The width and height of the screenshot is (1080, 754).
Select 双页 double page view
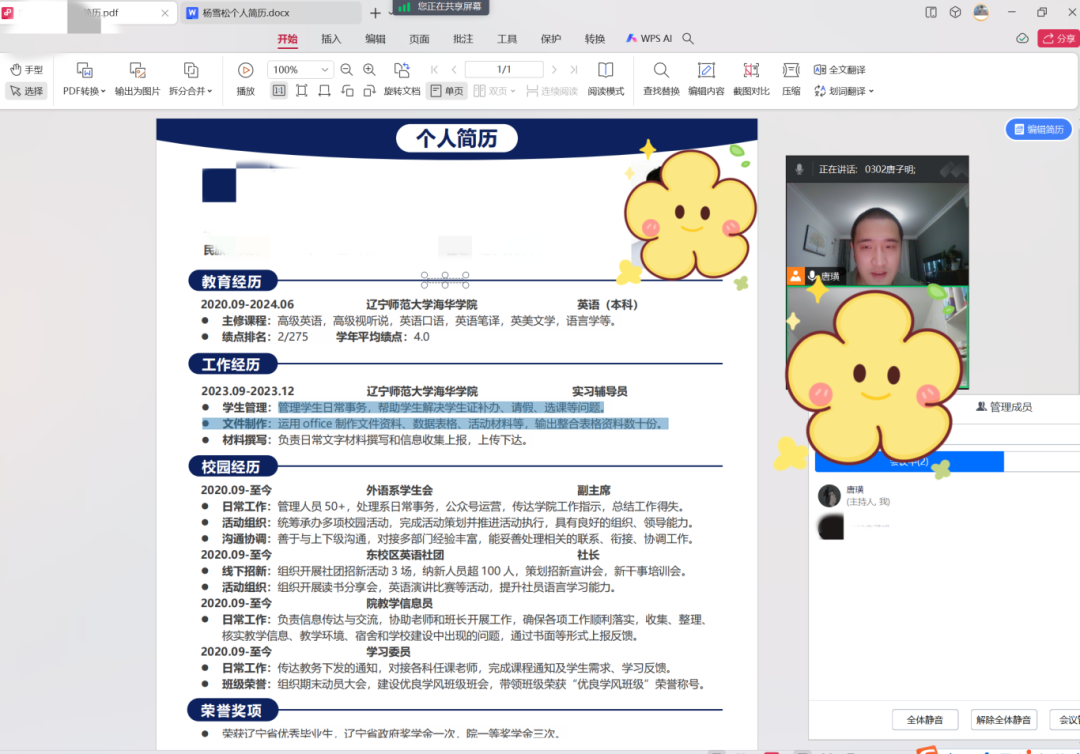point(490,91)
